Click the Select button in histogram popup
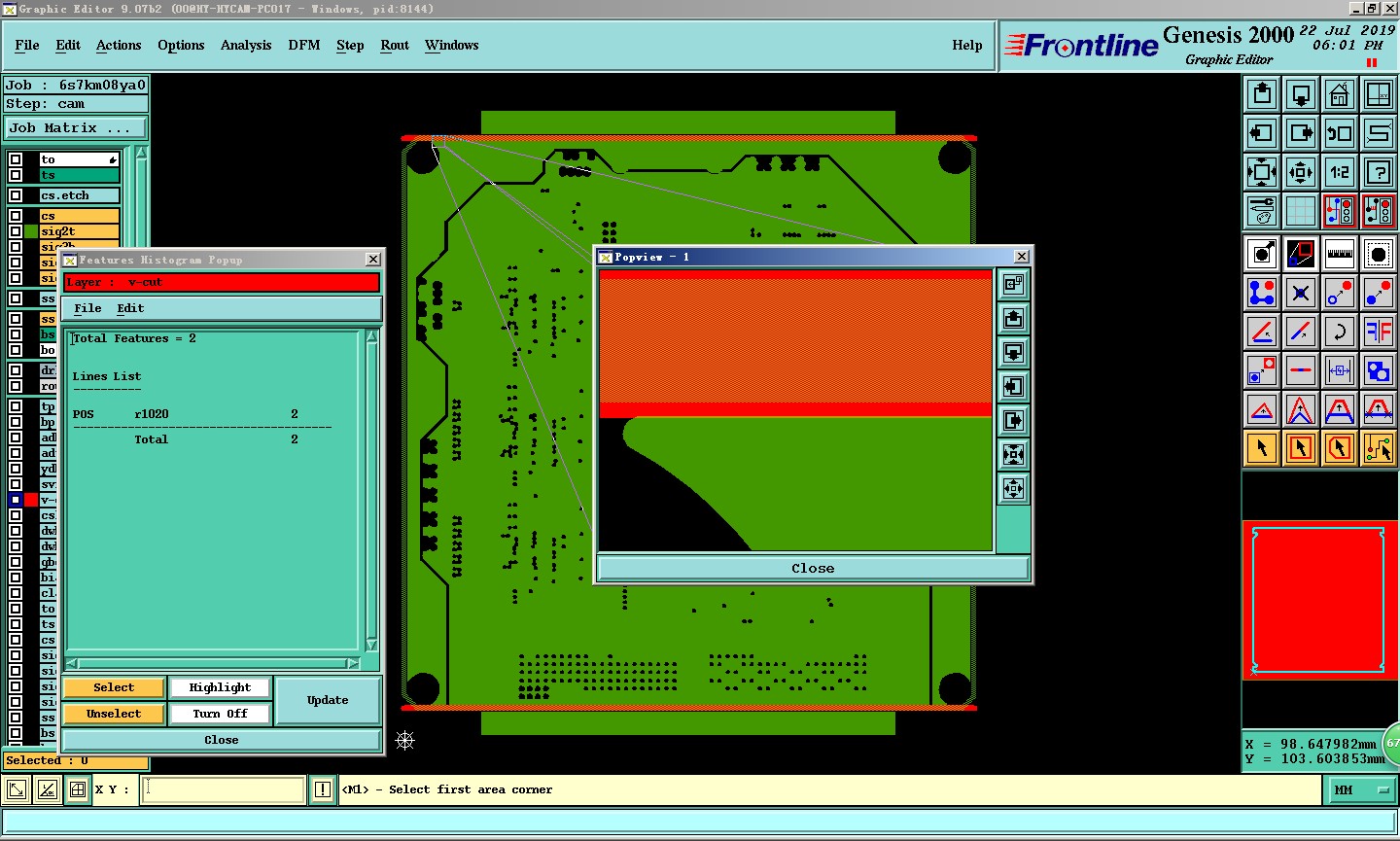Screen dimensions: 1400x841 (114, 687)
